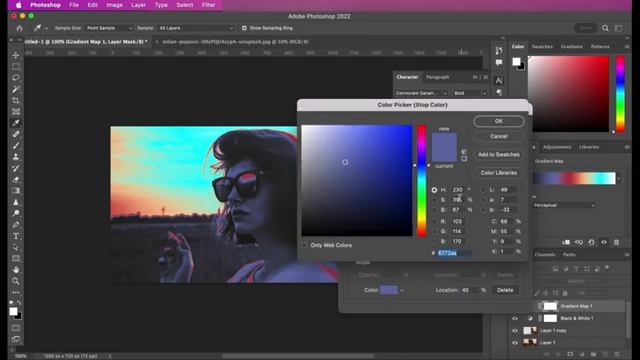Open the Color panel options menu

click(x=627, y=47)
